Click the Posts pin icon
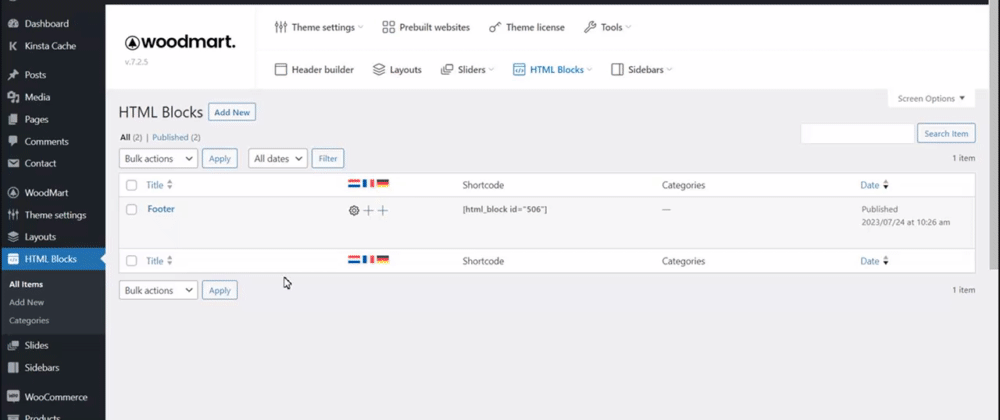The image size is (1000, 420). click(x=13, y=75)
